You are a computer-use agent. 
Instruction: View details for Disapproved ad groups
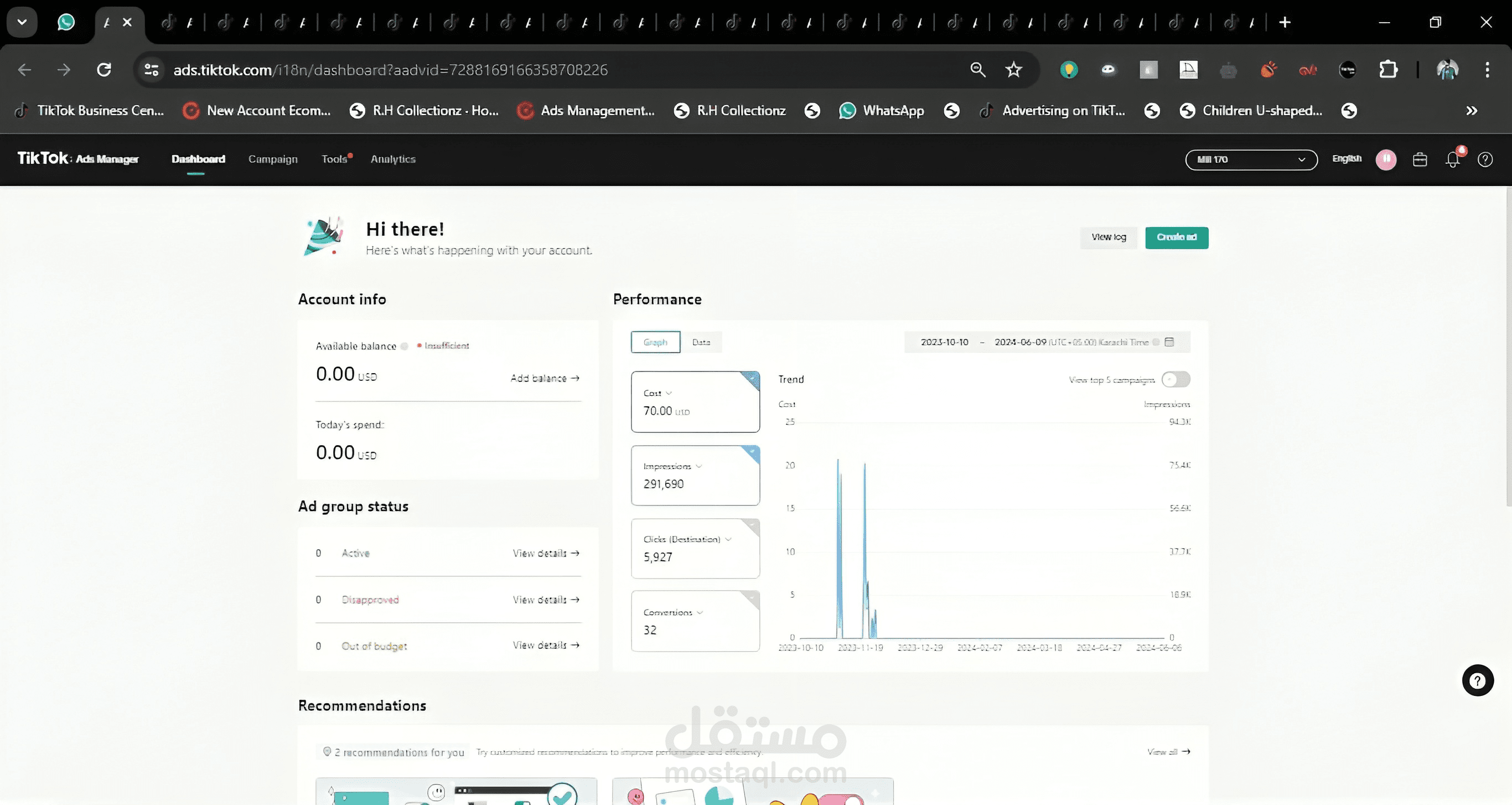click(546, 600)
